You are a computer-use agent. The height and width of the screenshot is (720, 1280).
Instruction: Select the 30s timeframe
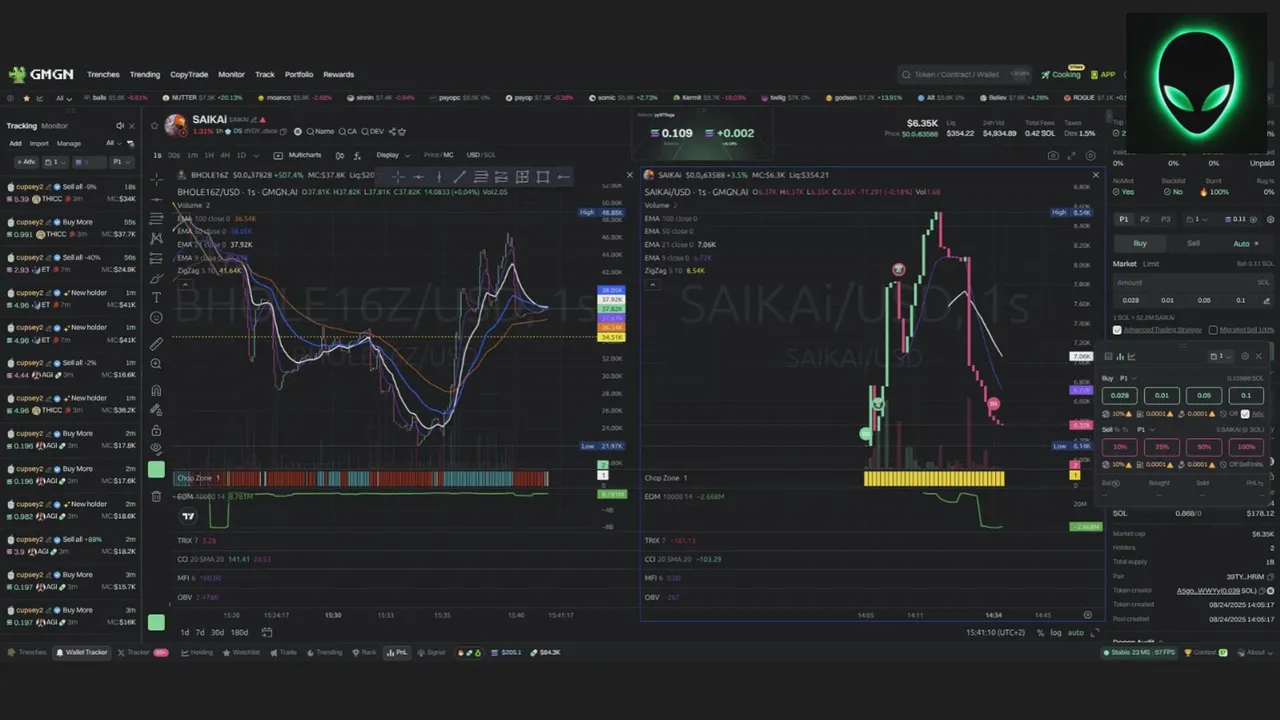(x=175, y=155)
